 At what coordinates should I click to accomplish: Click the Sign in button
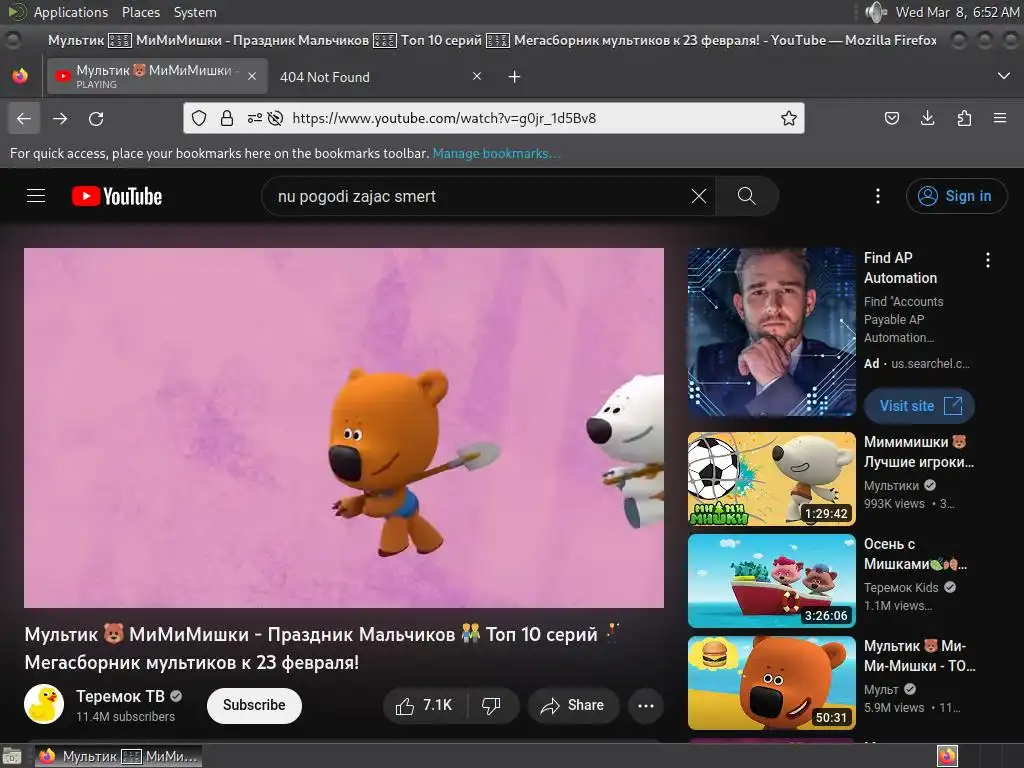956,196
